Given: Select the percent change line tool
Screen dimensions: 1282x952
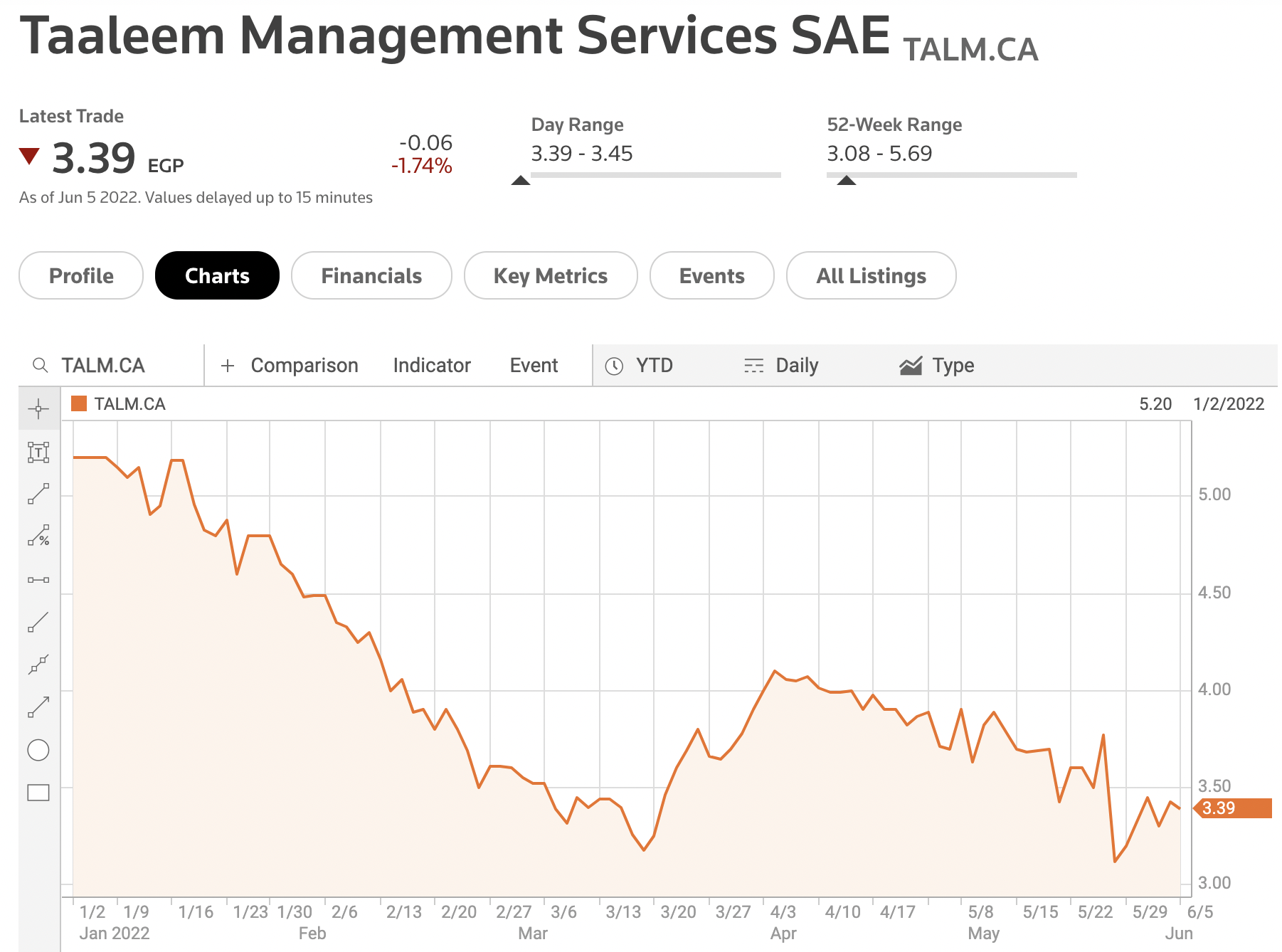Looking at the screenshot, I should (38, 536).
